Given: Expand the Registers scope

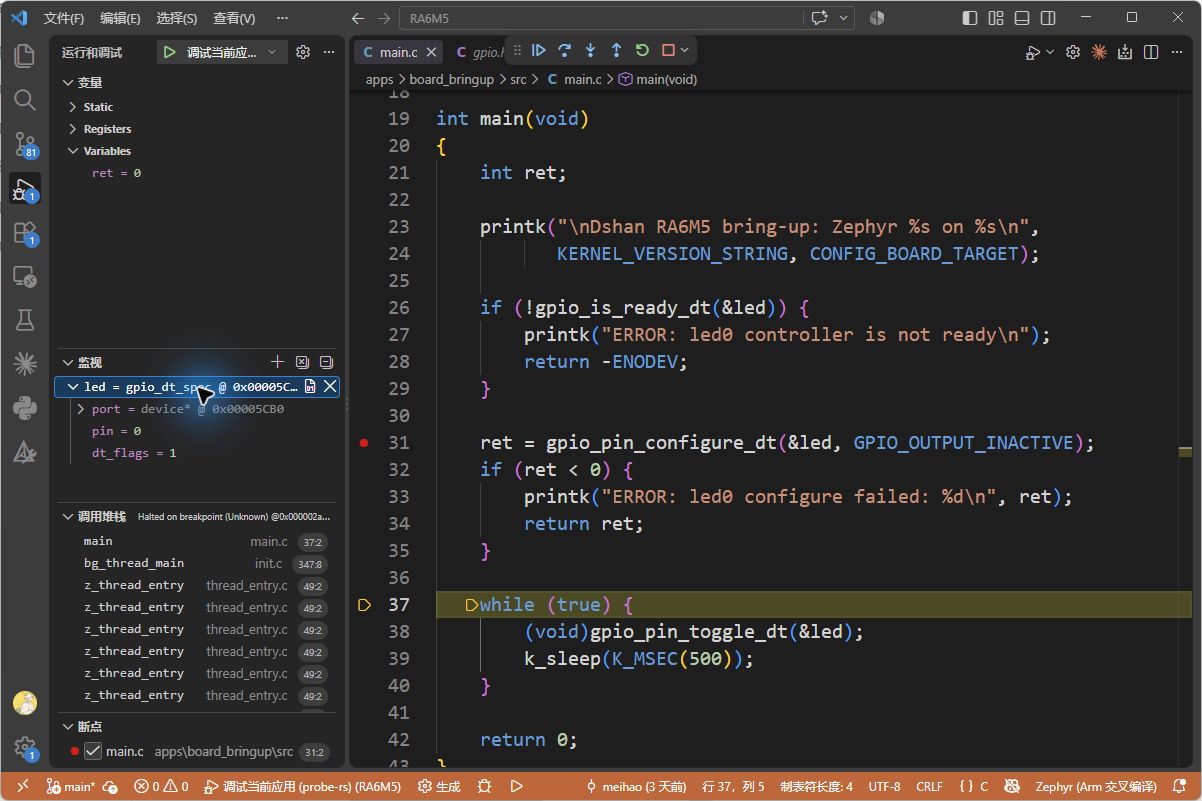Looking at the screenshot, I should point(73,129).
